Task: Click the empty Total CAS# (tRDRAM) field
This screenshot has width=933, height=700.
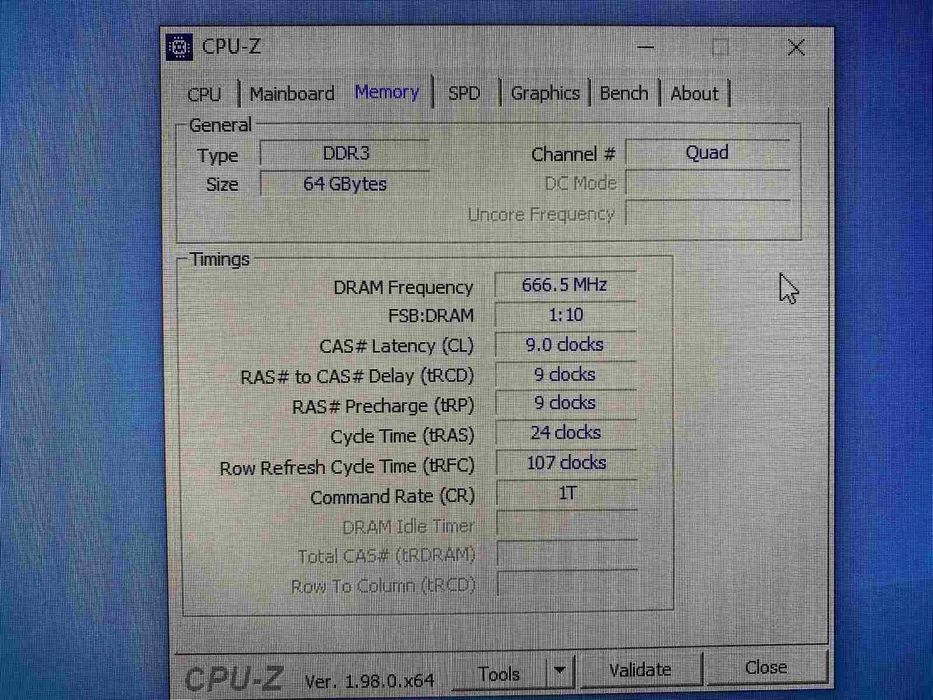Action: click(x=567, y=554)
